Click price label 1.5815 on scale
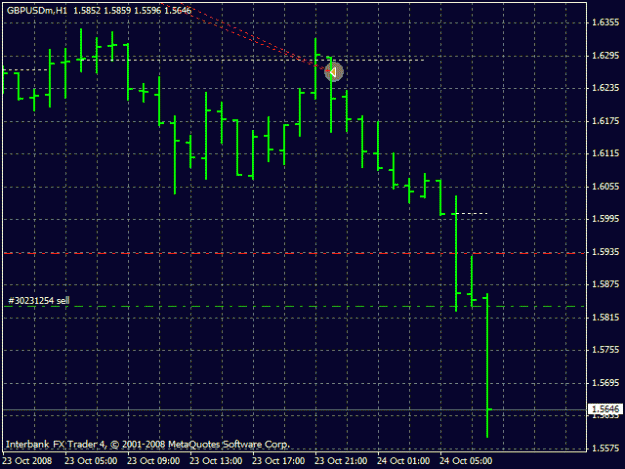The height and width of the screenshot is (469, 625). click(605, 317)
